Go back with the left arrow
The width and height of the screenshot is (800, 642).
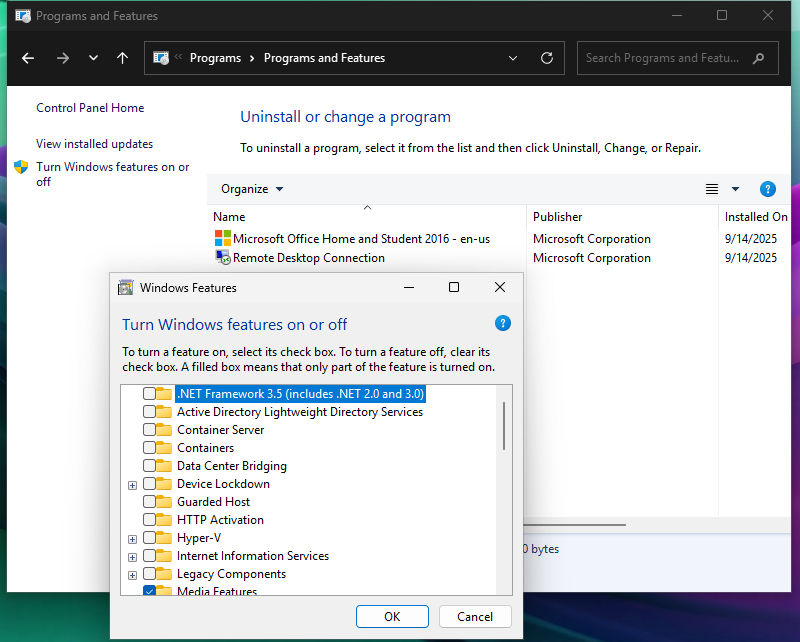tap(28, 58)
